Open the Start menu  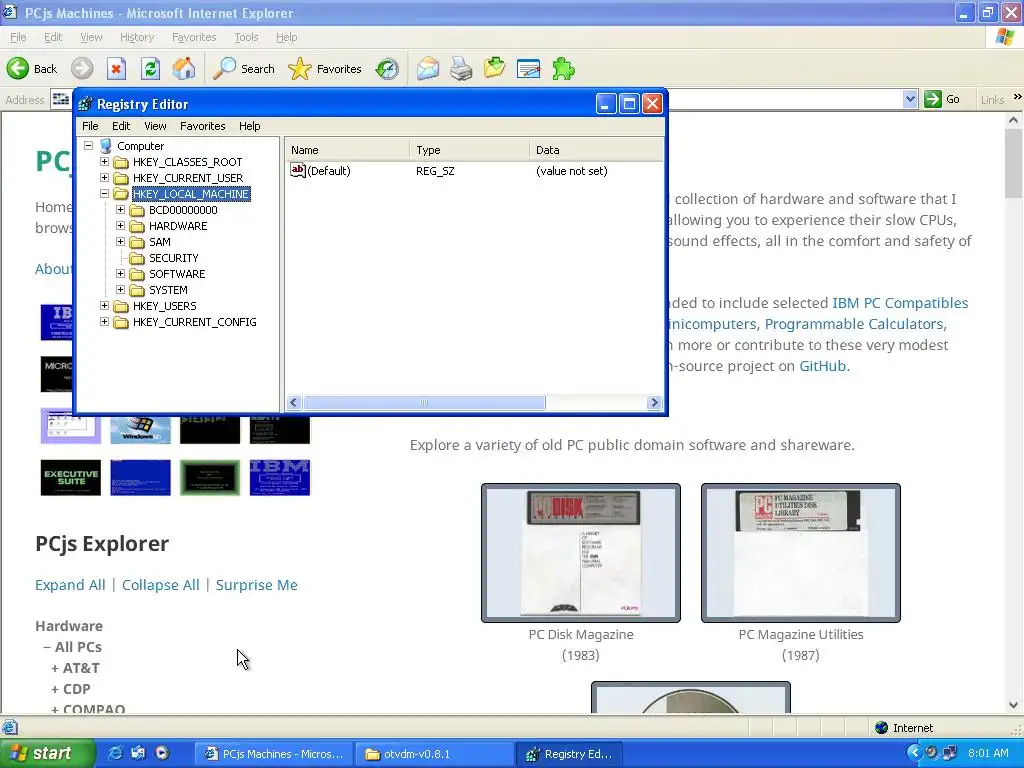47,754
